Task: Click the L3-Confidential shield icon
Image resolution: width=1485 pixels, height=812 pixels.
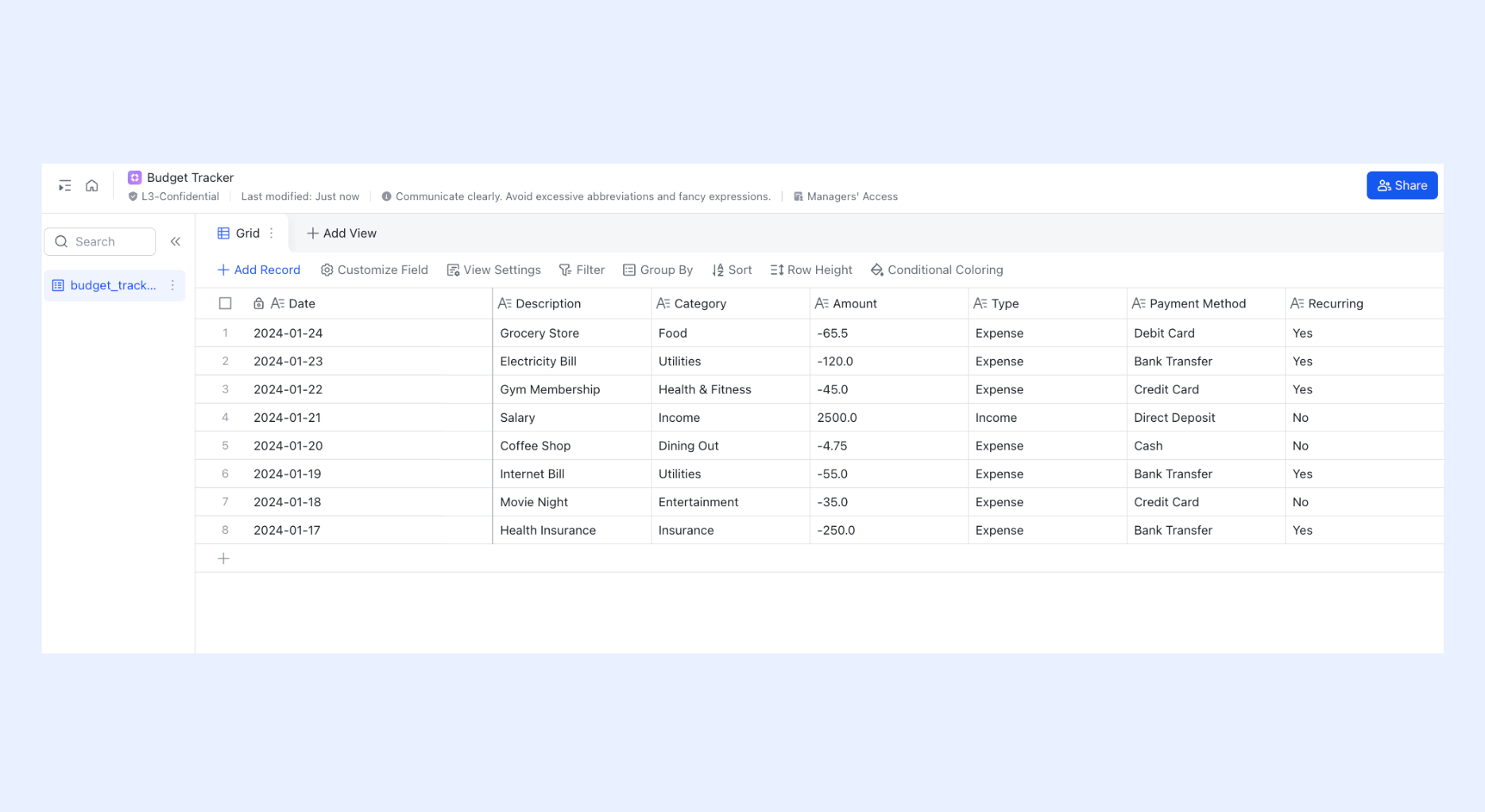Action: [133, 197]
